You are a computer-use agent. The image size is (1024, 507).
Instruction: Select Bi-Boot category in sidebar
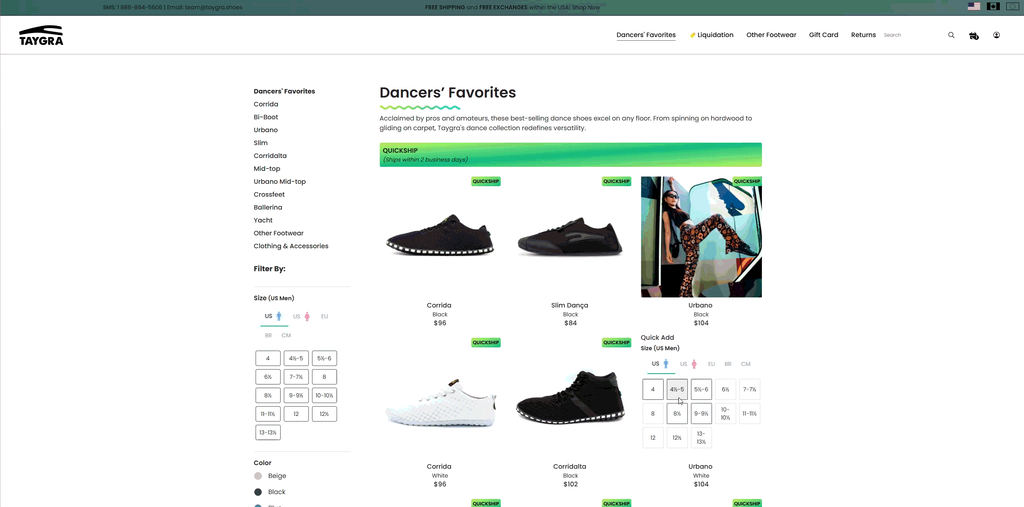tap(266, 118)
